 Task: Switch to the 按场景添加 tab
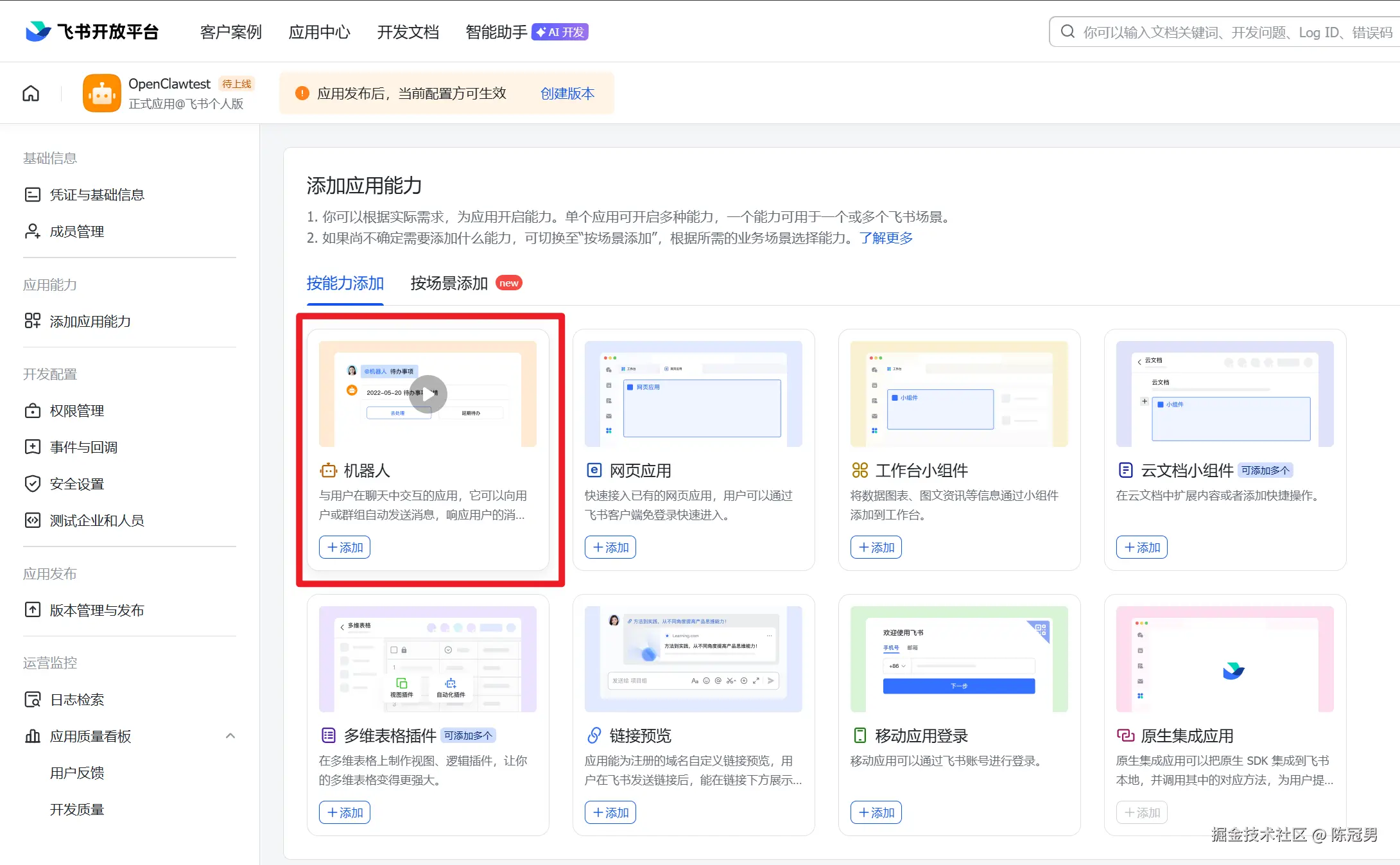point(449,283)
